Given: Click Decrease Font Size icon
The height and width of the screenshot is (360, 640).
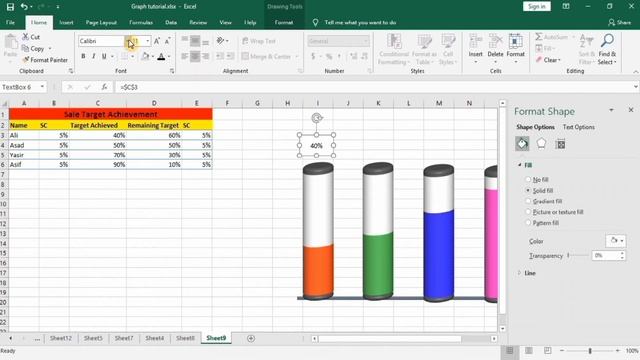Looking at the screenshot, I should (167, 41).
